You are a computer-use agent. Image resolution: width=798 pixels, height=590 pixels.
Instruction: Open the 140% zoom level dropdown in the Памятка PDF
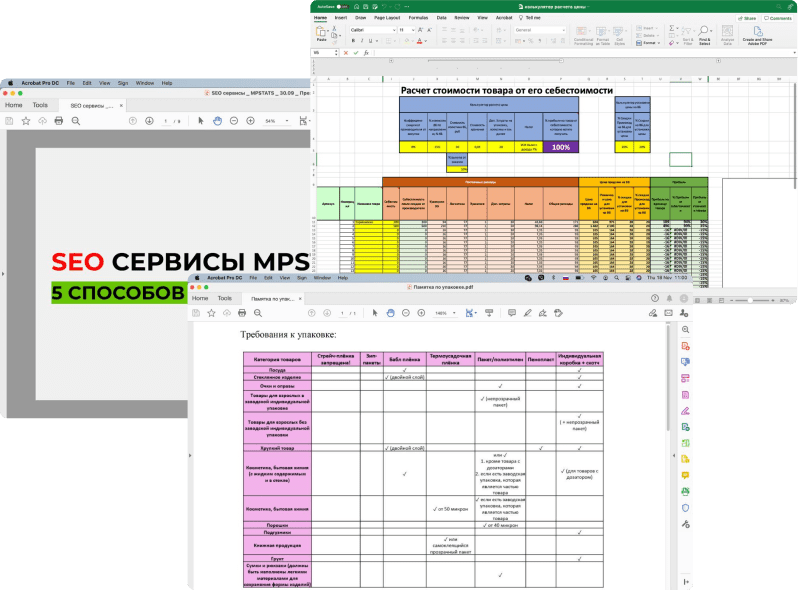pyautogui.click(x=445, y=313)
